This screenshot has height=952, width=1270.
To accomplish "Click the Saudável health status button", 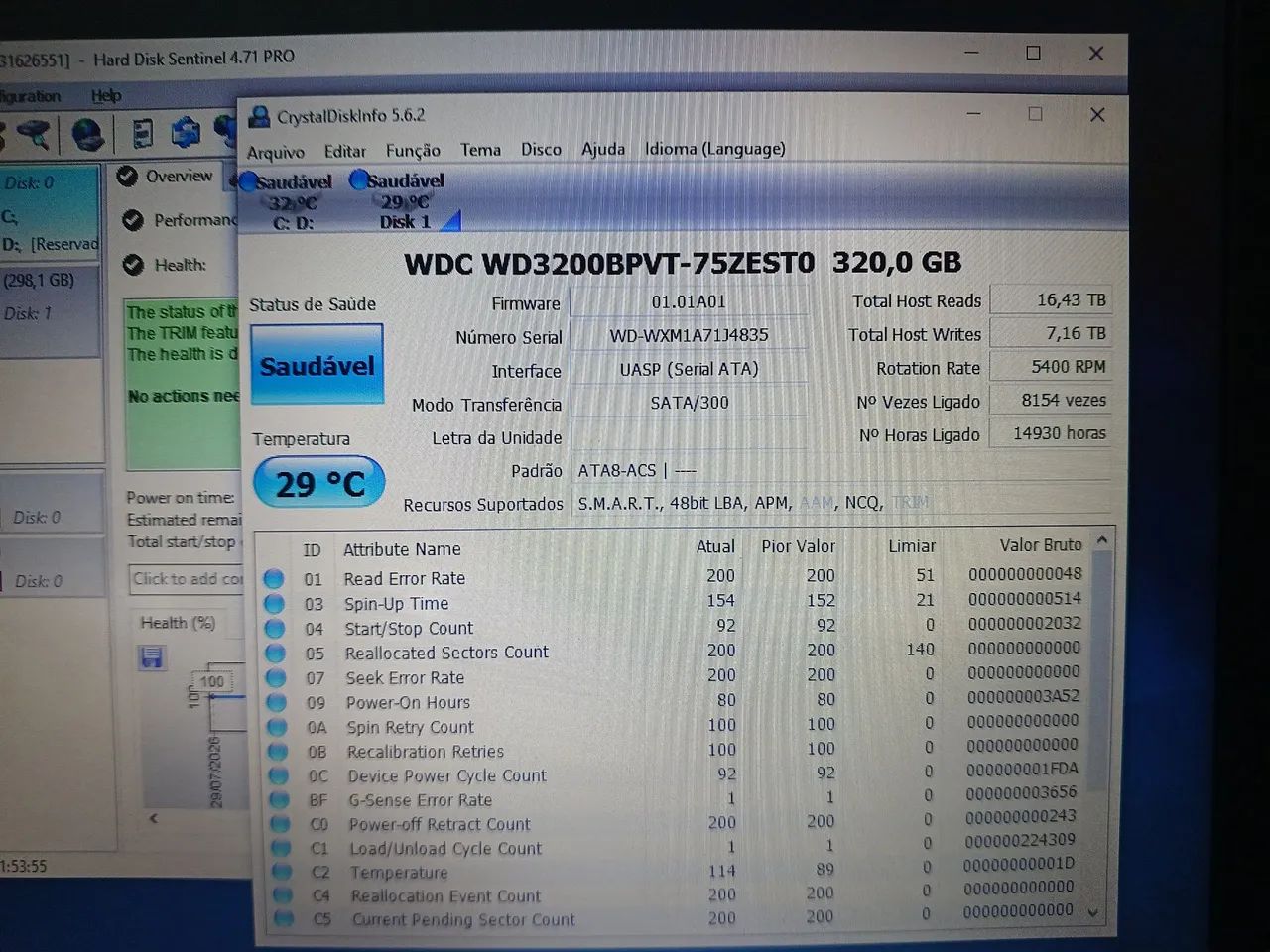I will 317,365.
